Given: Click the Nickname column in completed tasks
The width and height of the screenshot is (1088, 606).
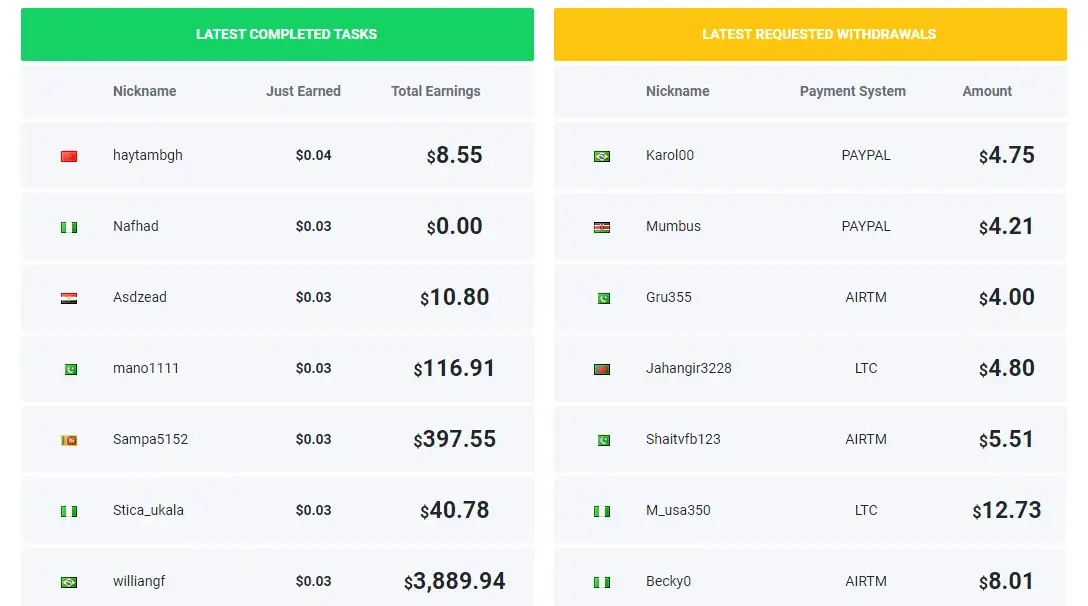Looking at the screenshot, I should (x=144, y=91).
